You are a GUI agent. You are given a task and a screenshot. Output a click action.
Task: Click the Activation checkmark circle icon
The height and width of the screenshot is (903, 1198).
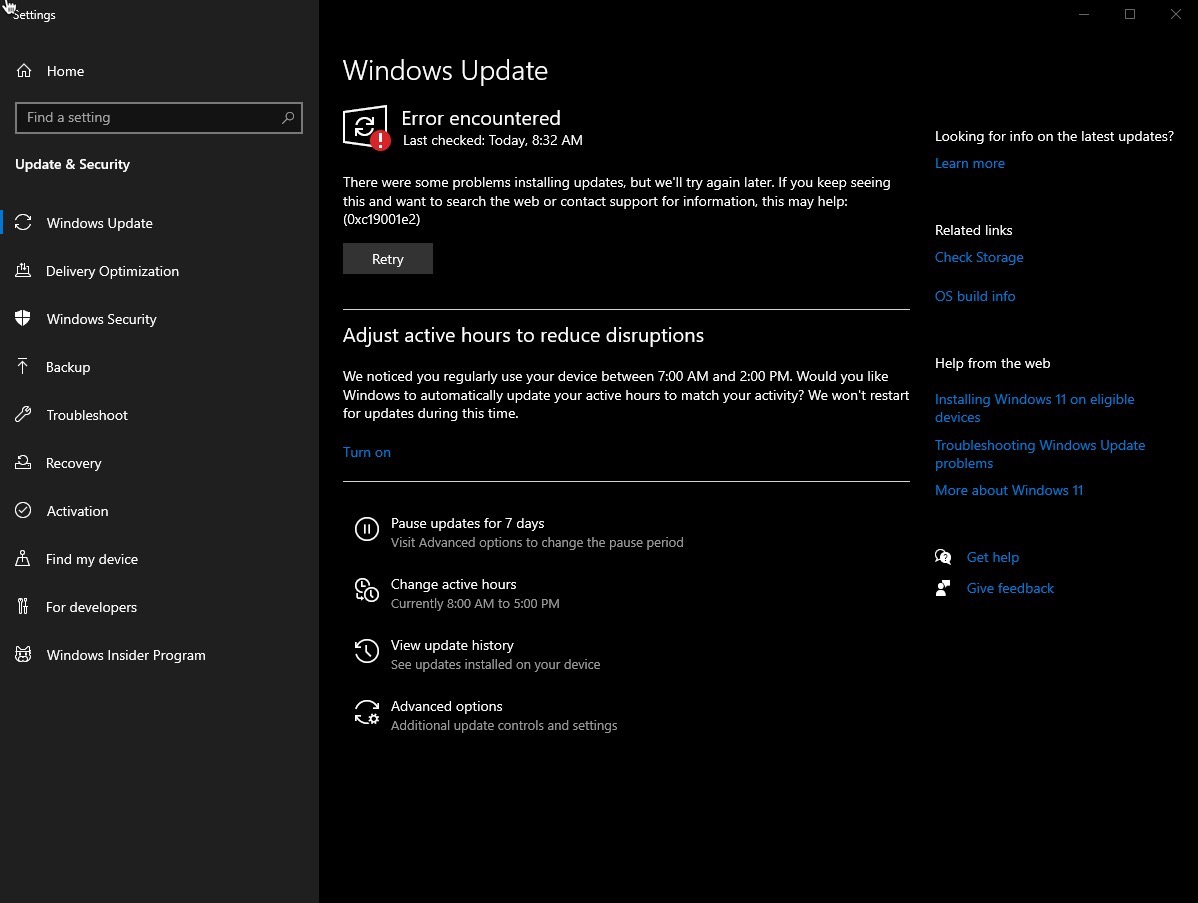point(24,510)
